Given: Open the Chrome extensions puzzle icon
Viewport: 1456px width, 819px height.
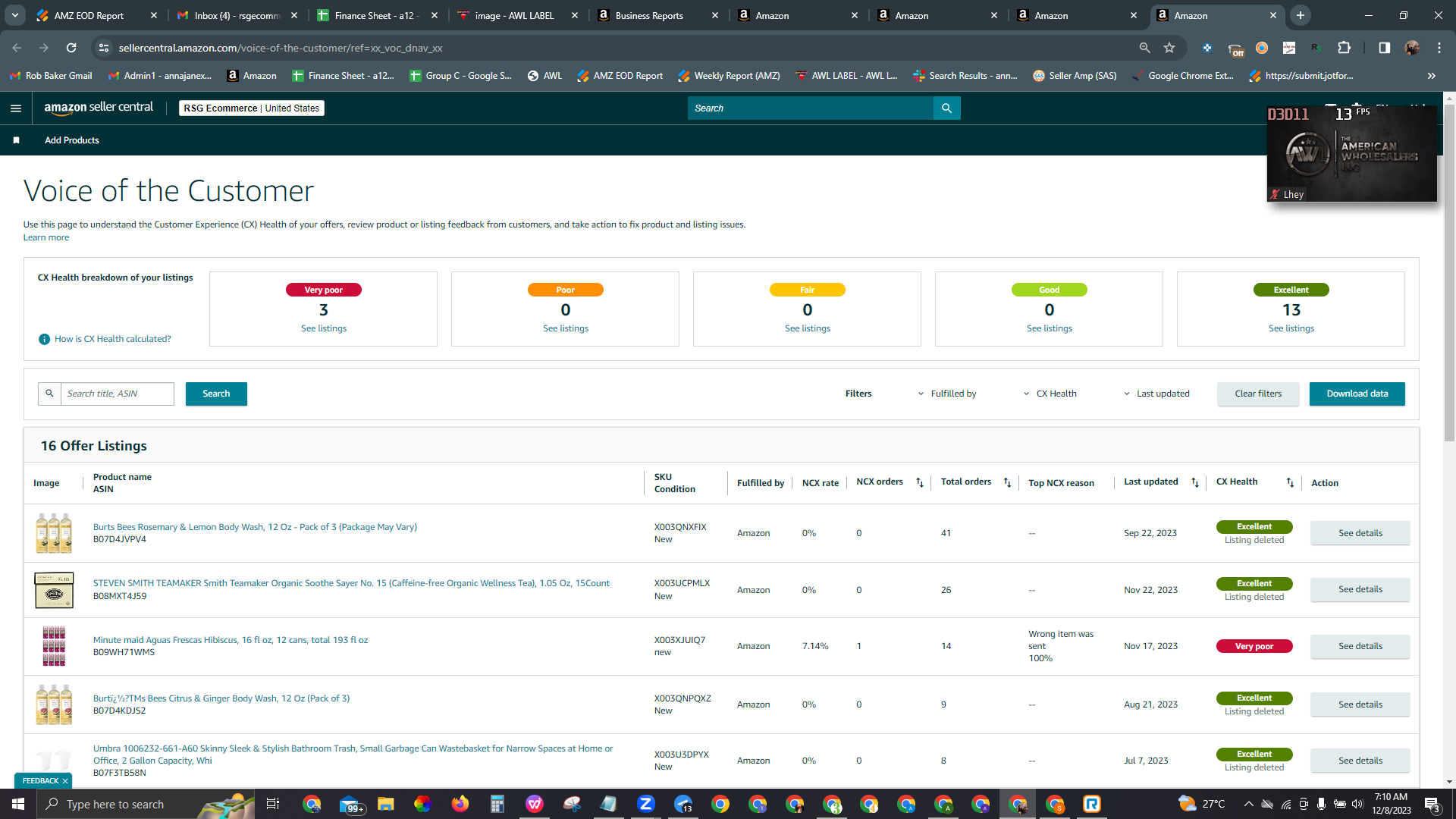Looking at the screenshot, I should pos(1345,48).
